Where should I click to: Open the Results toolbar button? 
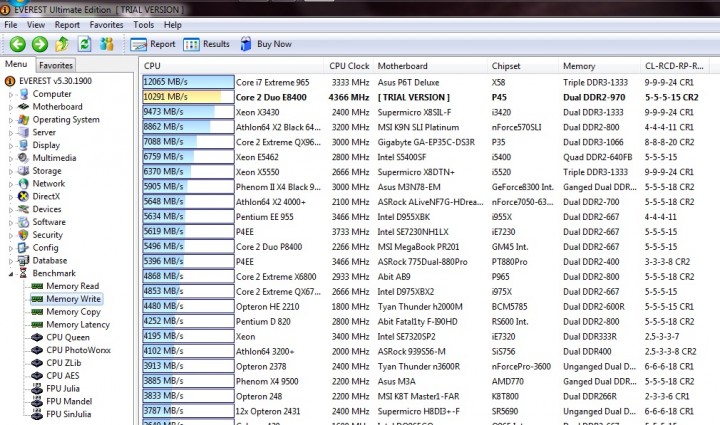[206, 44]
